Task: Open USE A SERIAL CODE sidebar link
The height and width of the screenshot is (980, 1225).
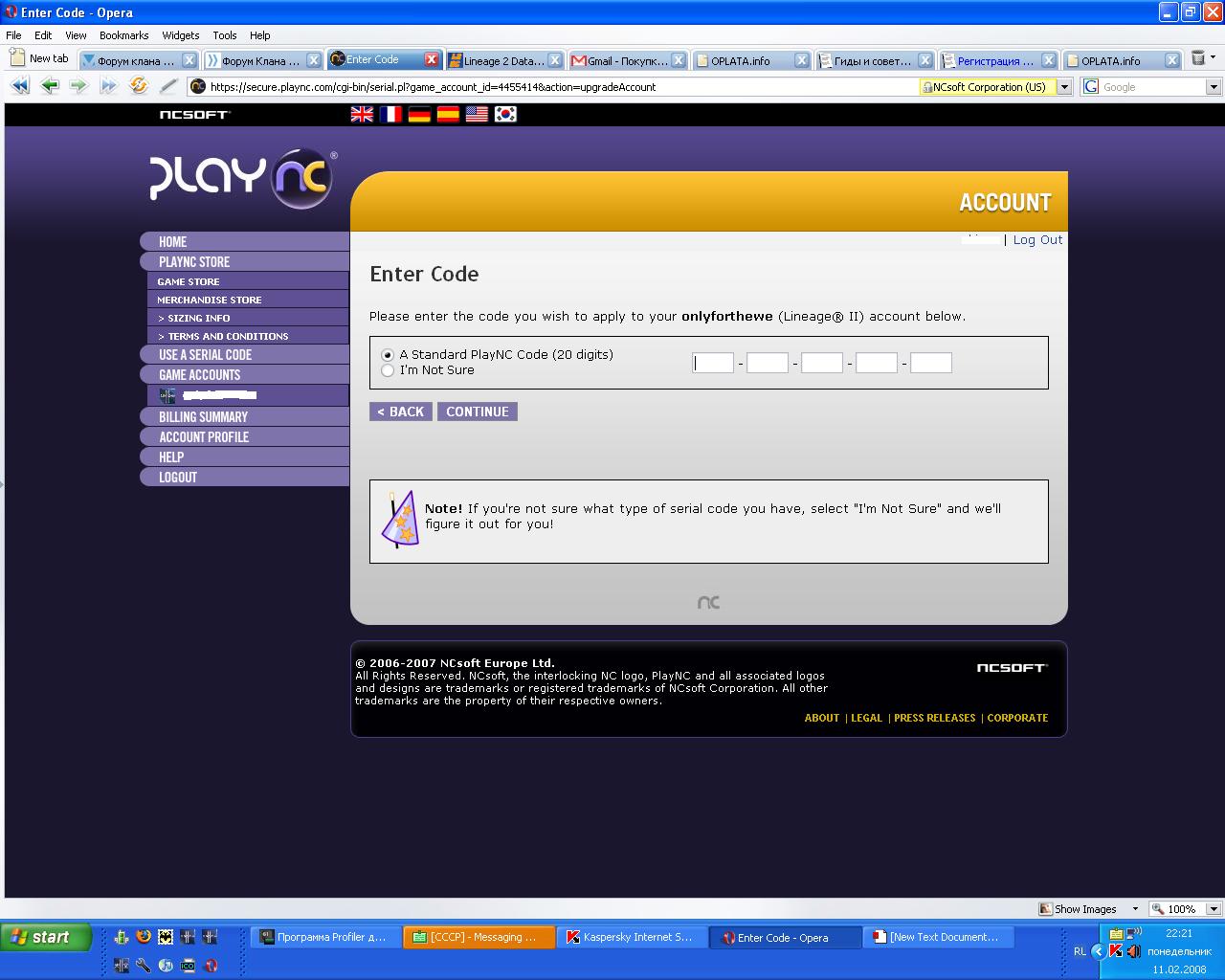Action: pyautogui.click(x=245, y=354)
